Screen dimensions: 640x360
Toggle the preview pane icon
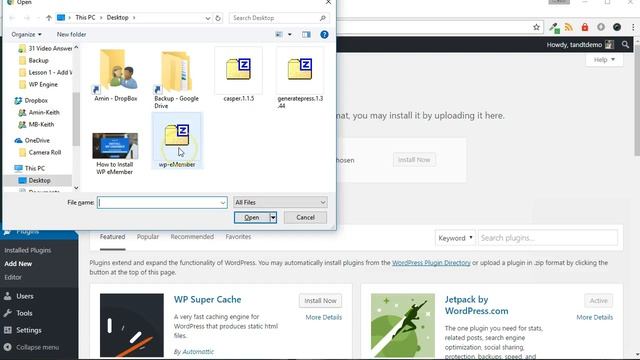[306, 35]
